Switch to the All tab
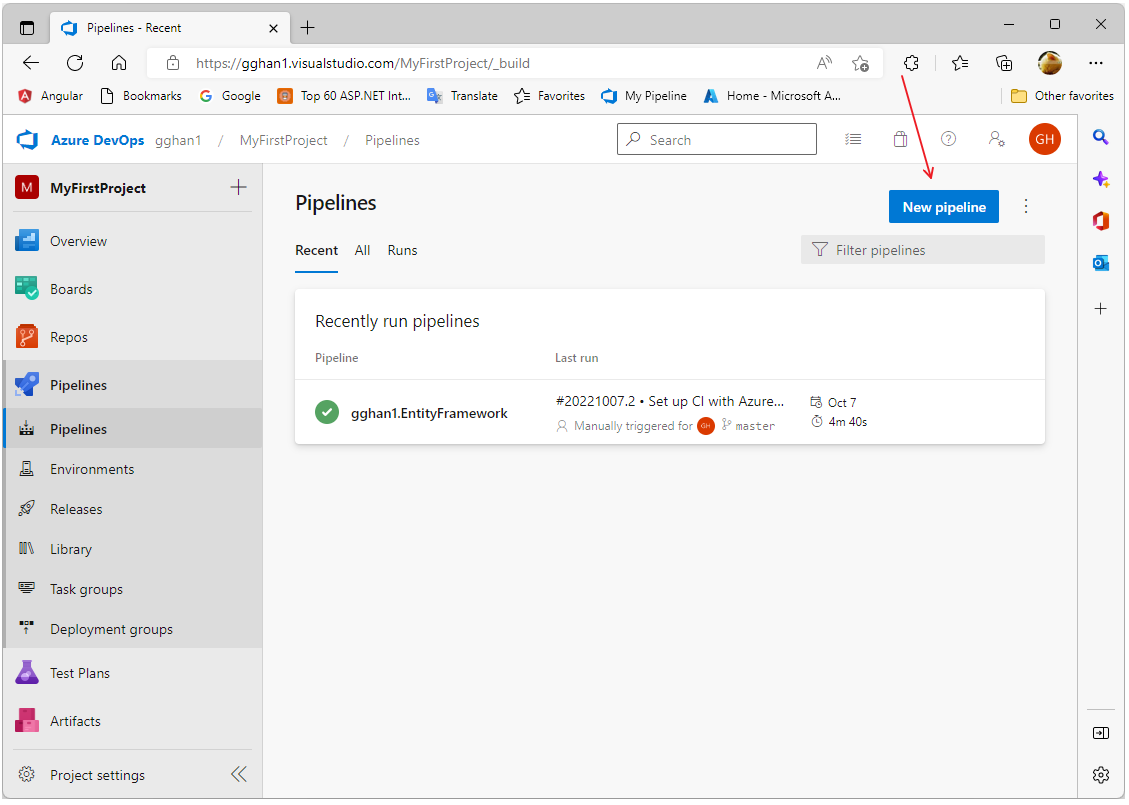The image size is (1129, 805). [x=362, y=250]
